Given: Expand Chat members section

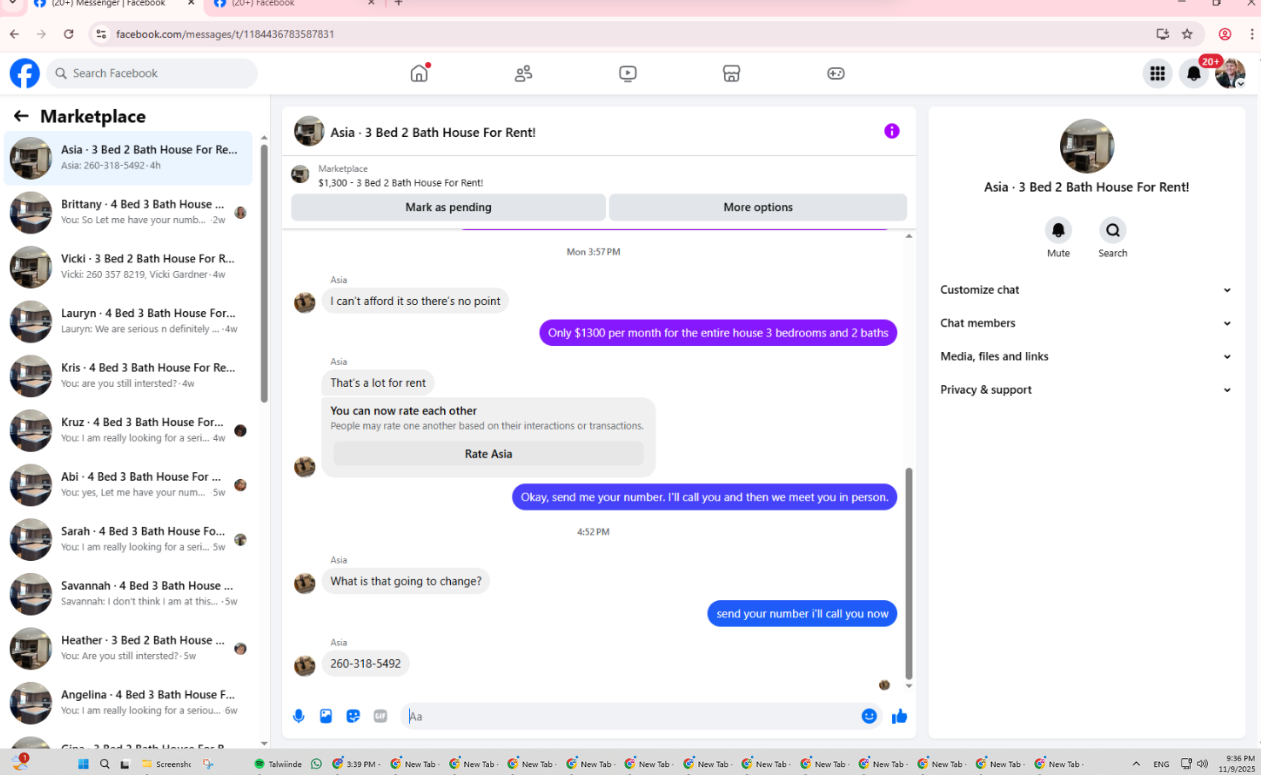Looking at the screenshot, I should (1086, 323).
